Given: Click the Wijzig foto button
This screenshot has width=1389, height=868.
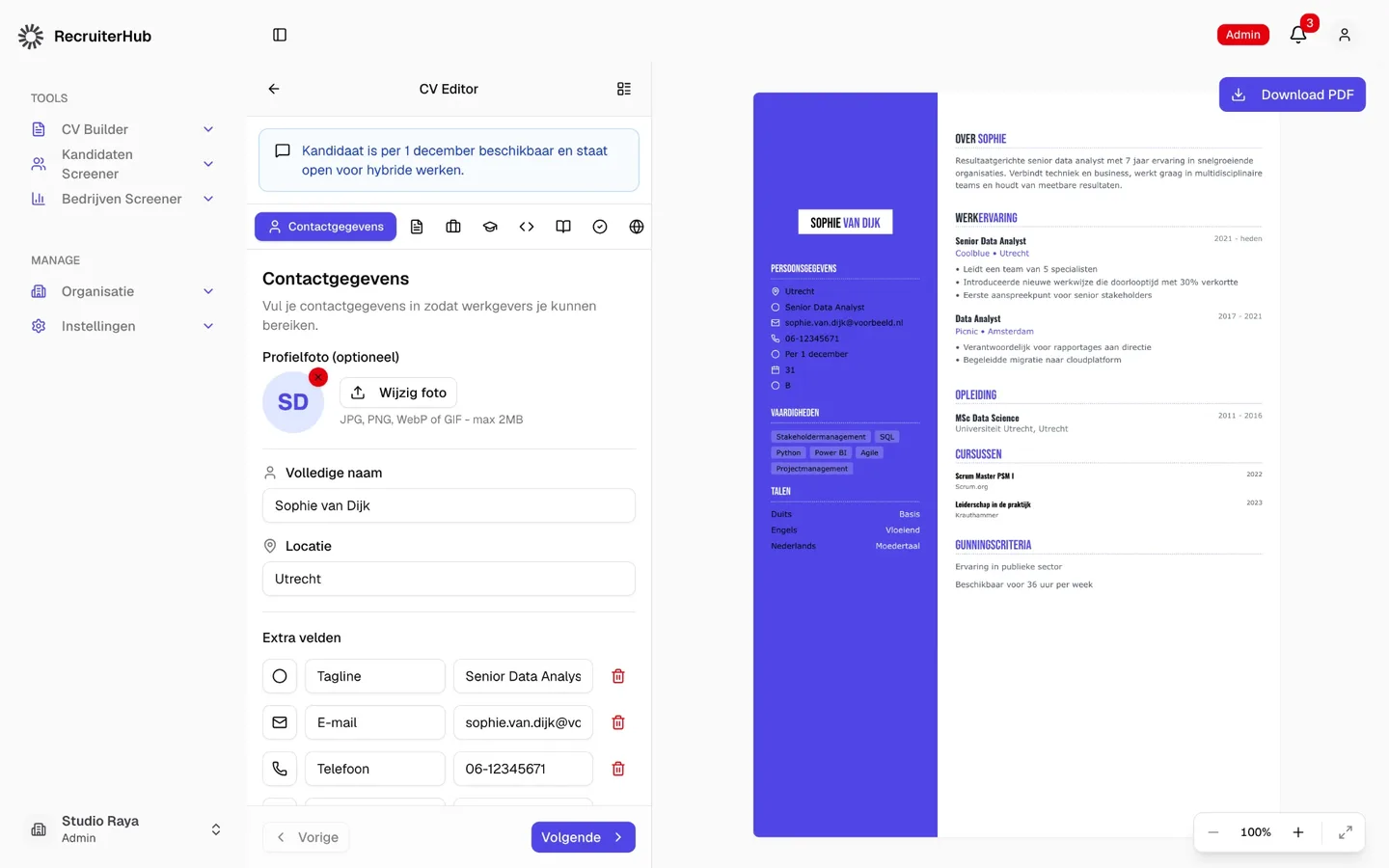Looking at the screenshot, I should coord(398,393).
